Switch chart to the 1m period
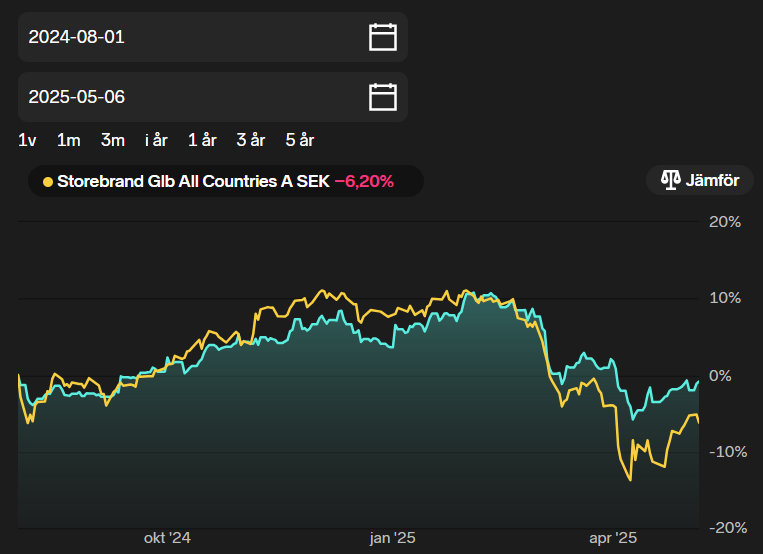Image resolution: width=763 pixels, height=554 pixels. [68, 140]
